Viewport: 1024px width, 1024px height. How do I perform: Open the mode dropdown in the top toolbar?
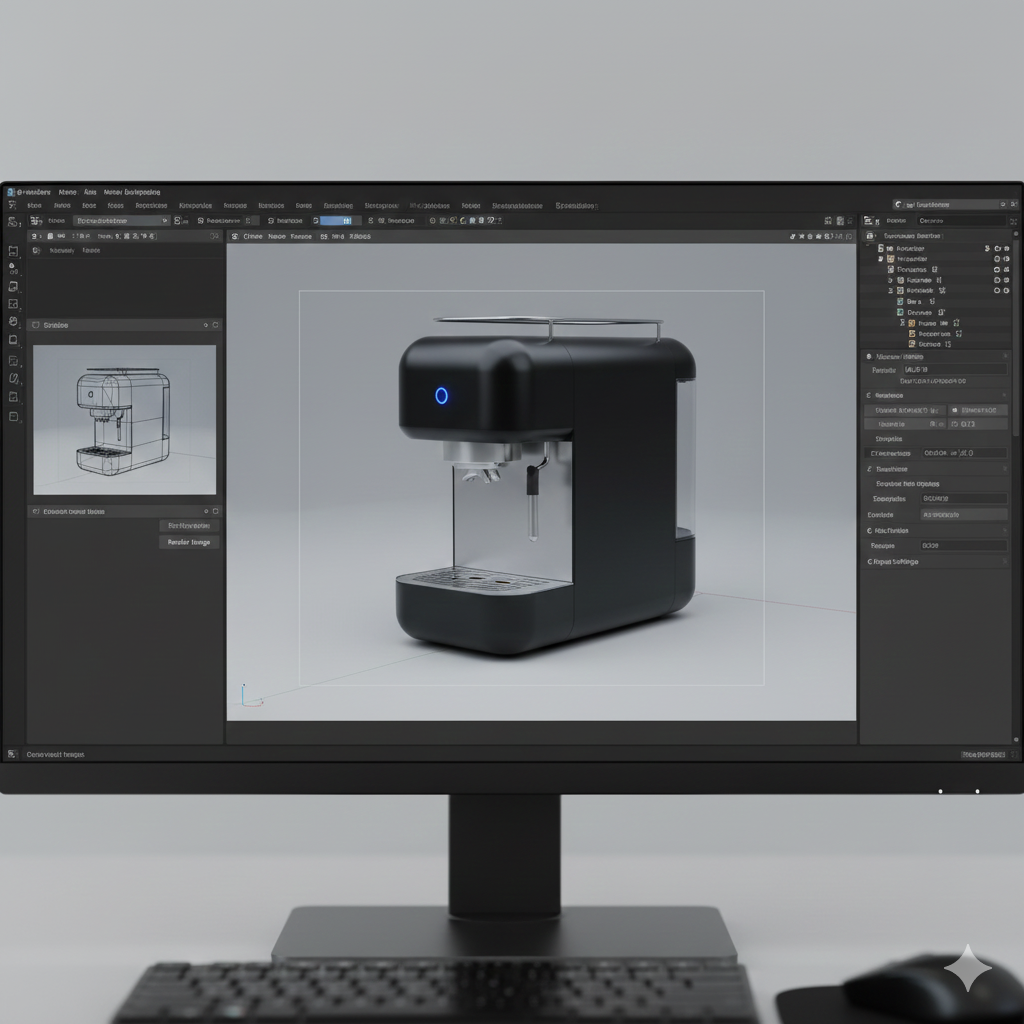point(121,221)
